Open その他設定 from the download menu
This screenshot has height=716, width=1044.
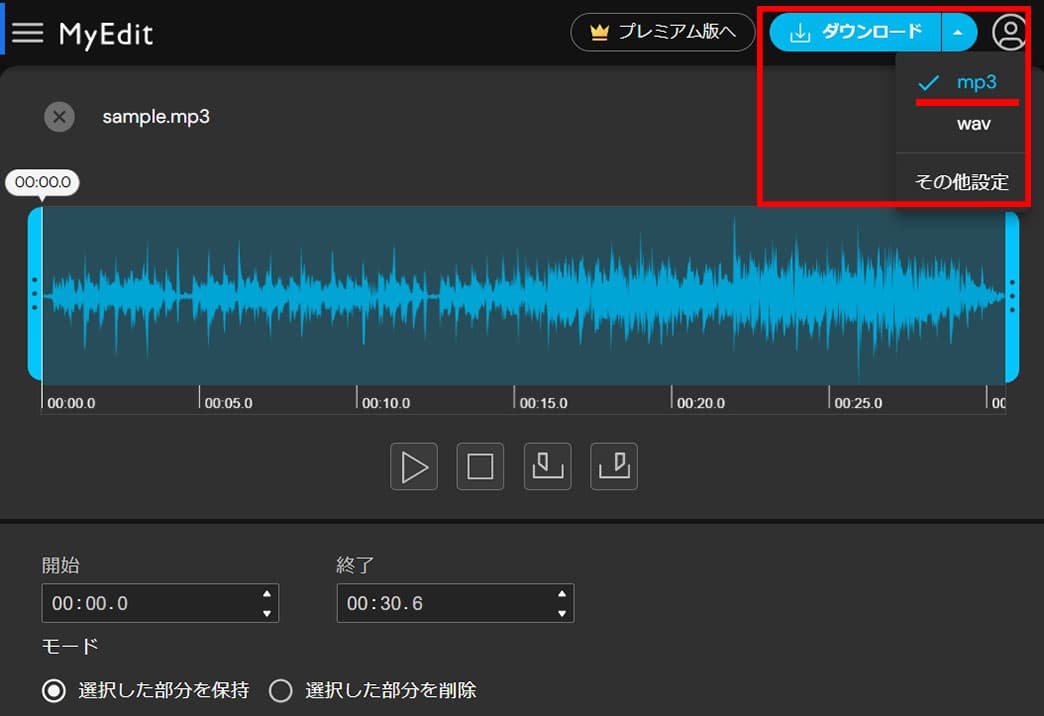[961, 181]
